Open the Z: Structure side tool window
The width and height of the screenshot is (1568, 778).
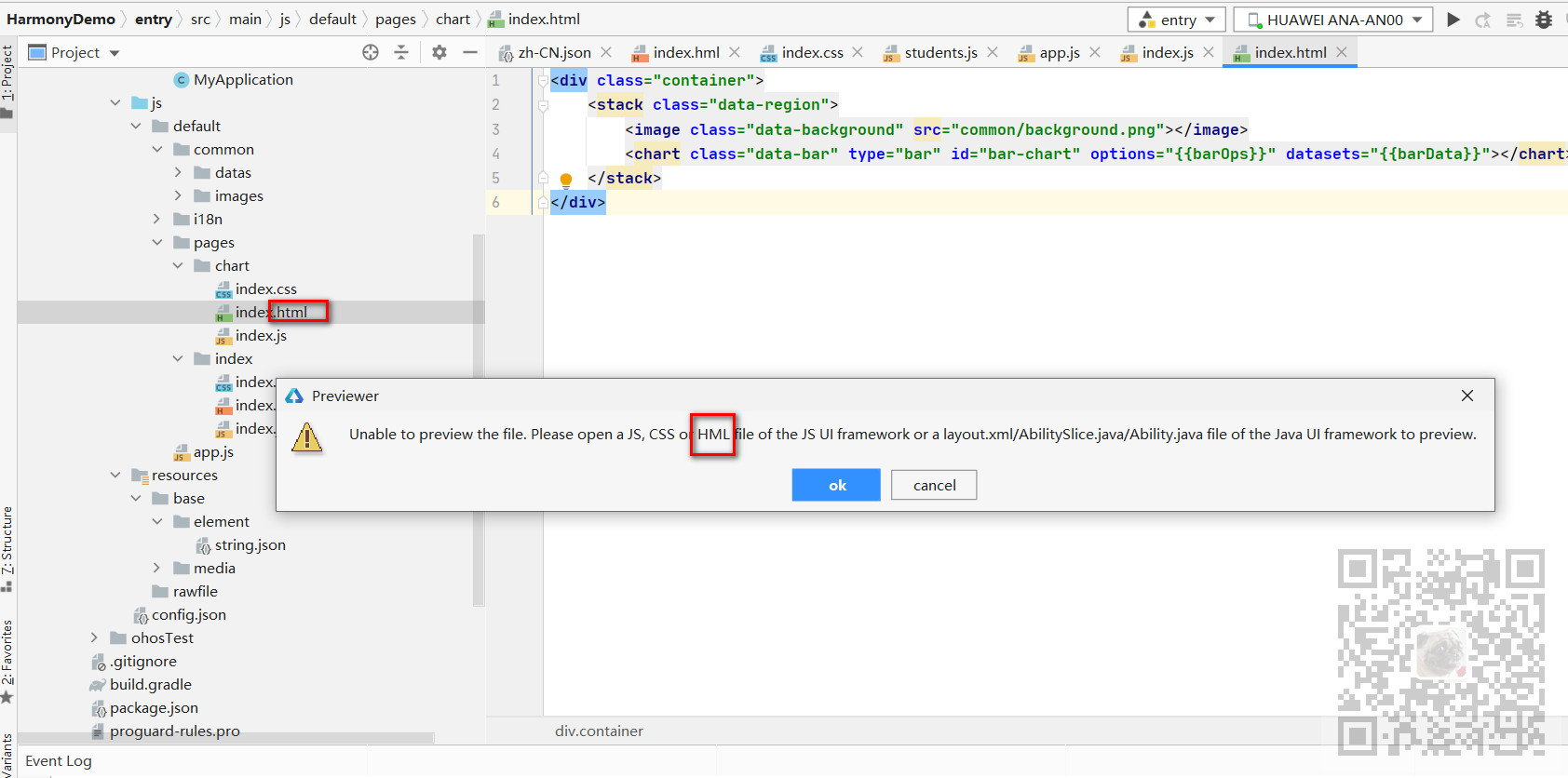click(7, 549)
